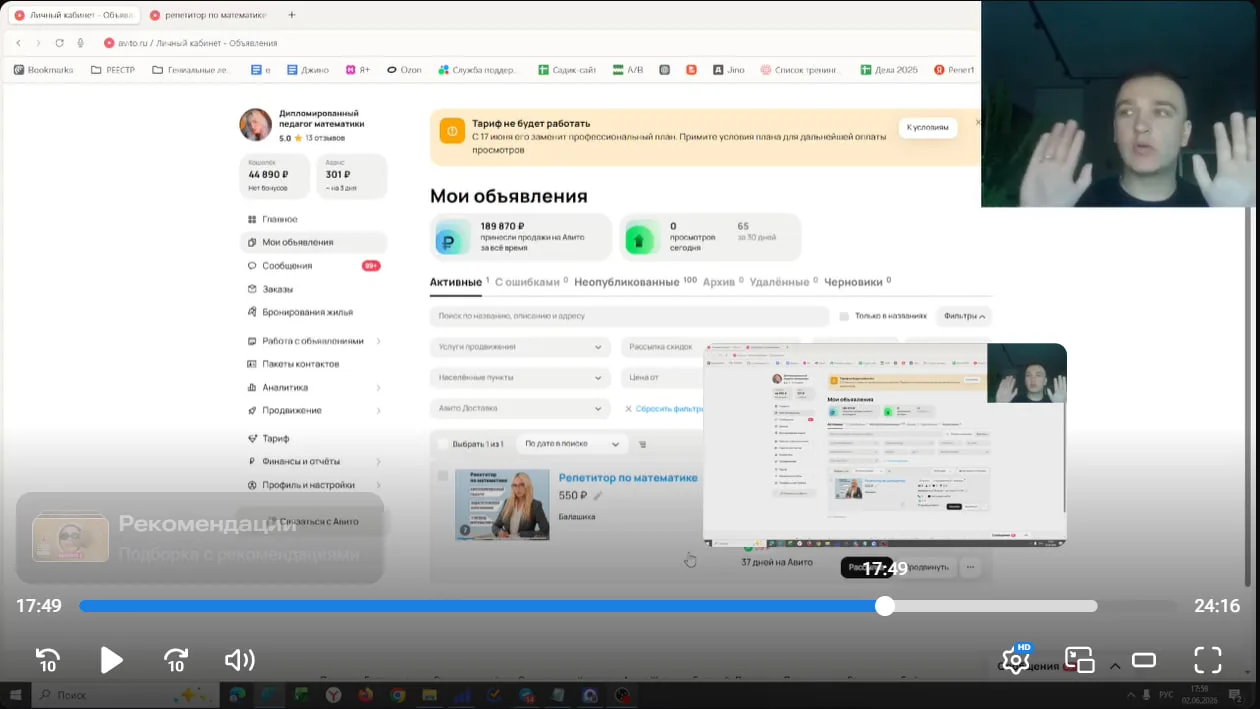Edit the 550 ₽ price pencil
Image resolution: width=1260 pixels, height=709 pixels.
(598, 496)
